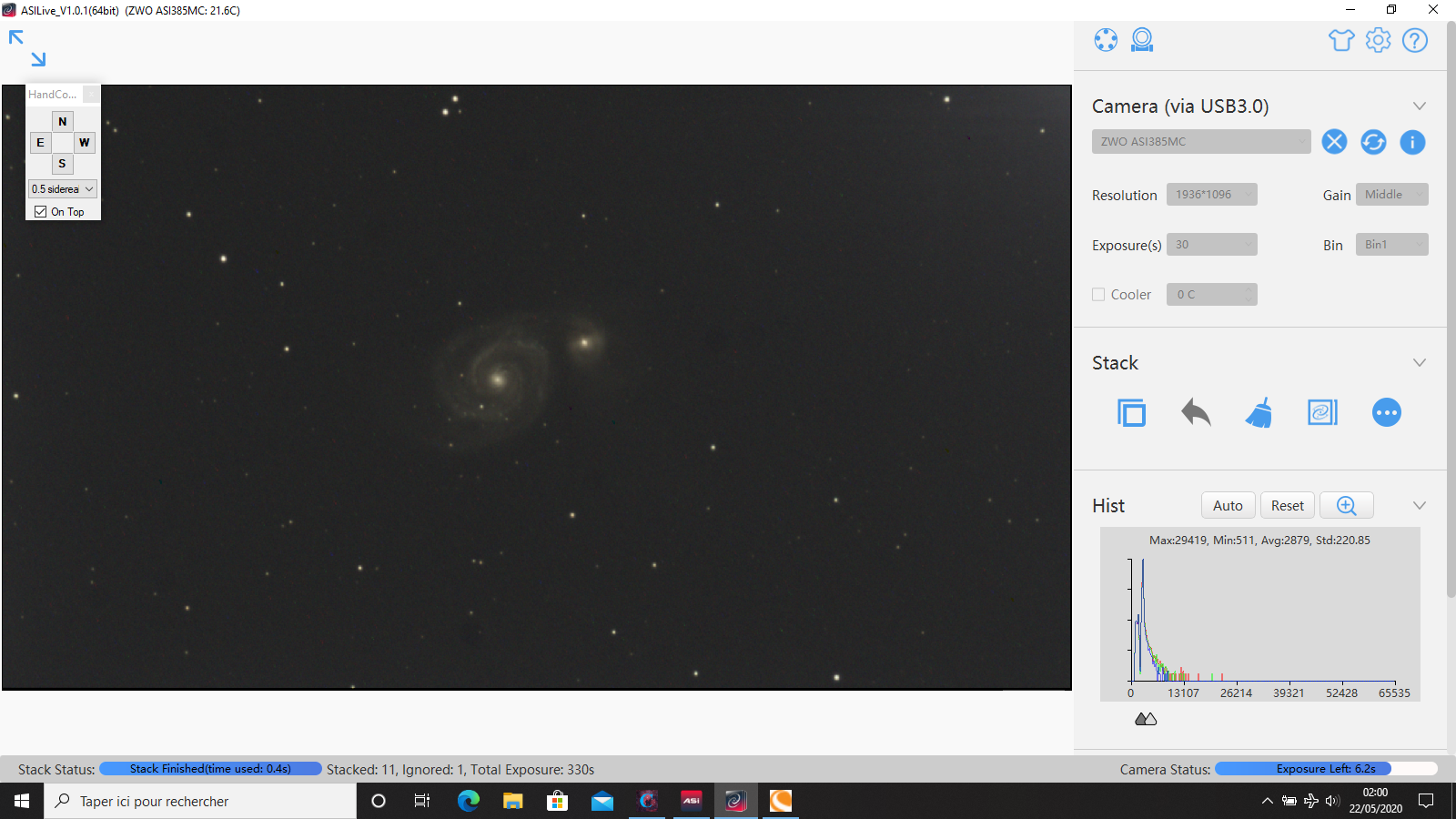Enable the Cooler checkbox
This screenshot has width=1456, height=819.
[x=1098, y=295]
